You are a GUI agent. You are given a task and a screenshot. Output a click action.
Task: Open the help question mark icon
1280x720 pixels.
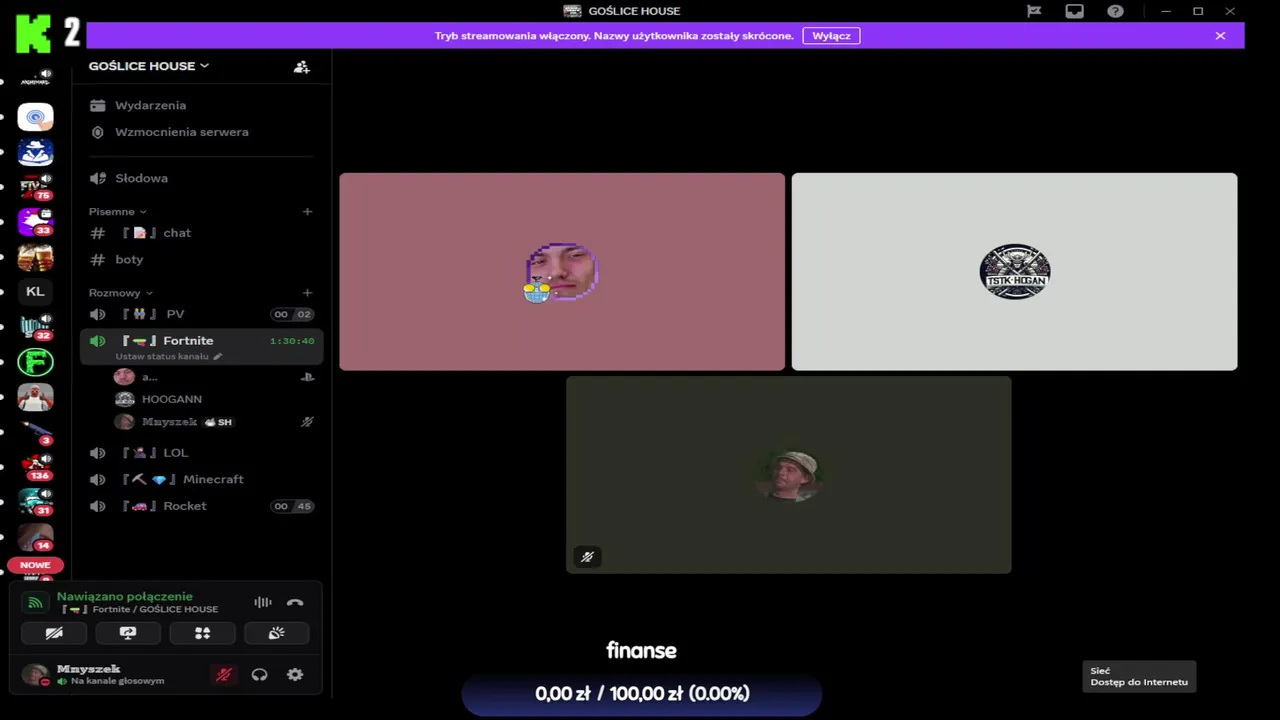point(1115,11)
